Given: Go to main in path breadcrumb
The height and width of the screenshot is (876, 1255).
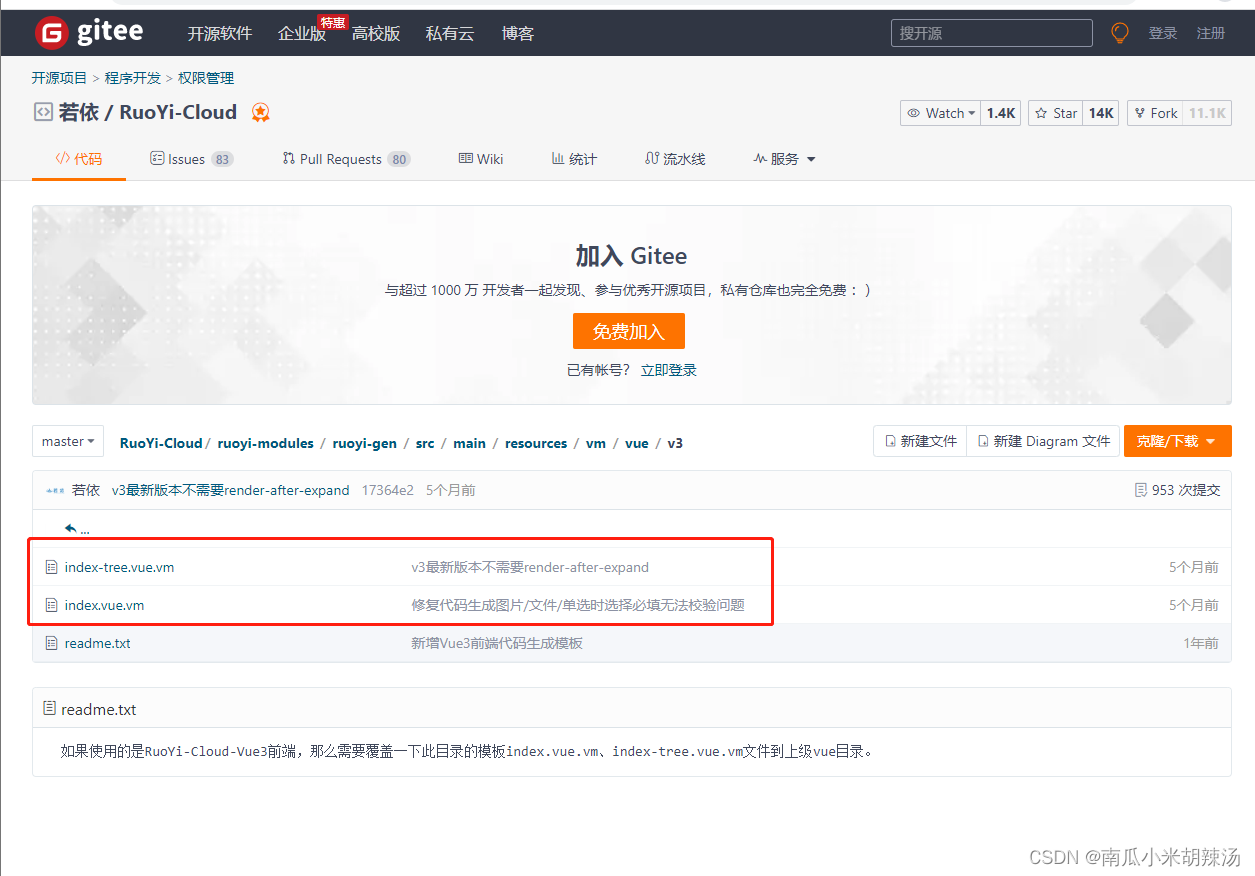Looking at the screenshot, I should click(x=469, y=443).
